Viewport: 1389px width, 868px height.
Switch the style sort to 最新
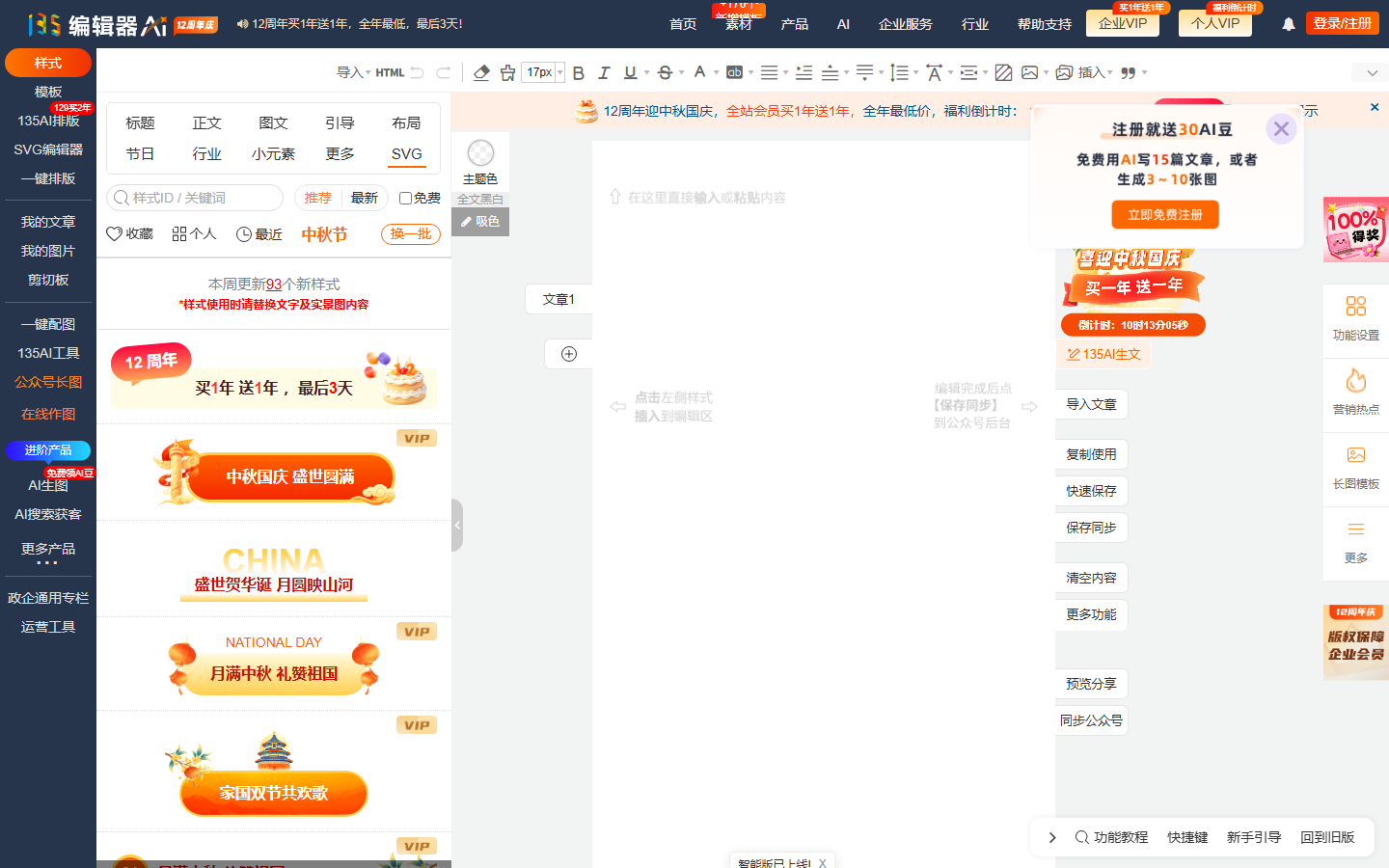pyautogui.click(x=365, y=198)
